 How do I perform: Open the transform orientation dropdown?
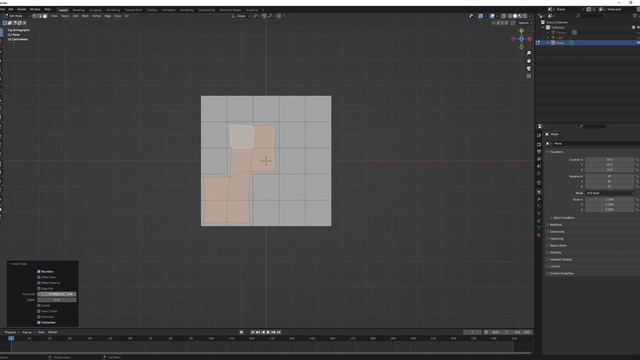tap(241, 16)
